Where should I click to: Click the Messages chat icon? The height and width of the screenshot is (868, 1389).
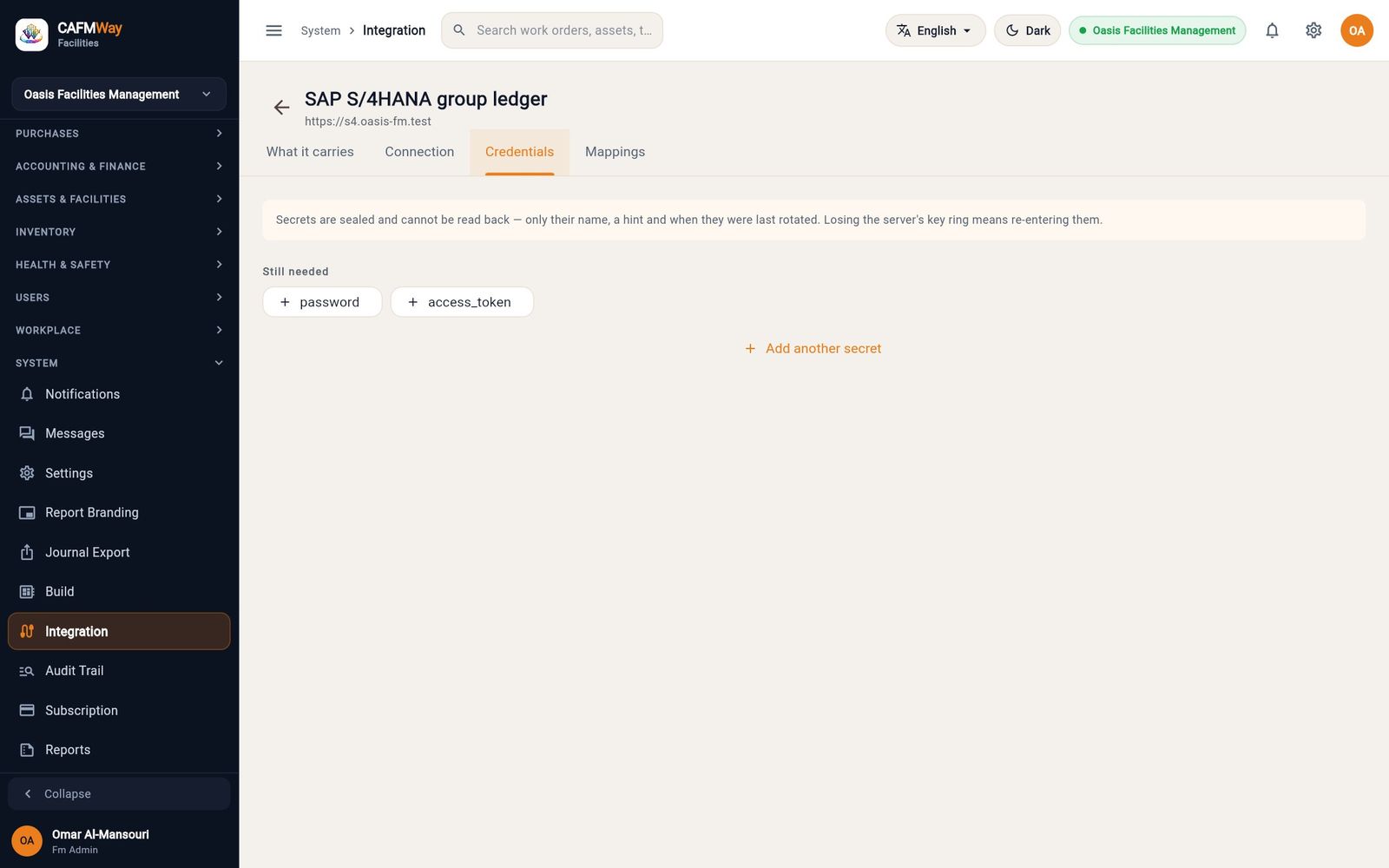point(27,433)
